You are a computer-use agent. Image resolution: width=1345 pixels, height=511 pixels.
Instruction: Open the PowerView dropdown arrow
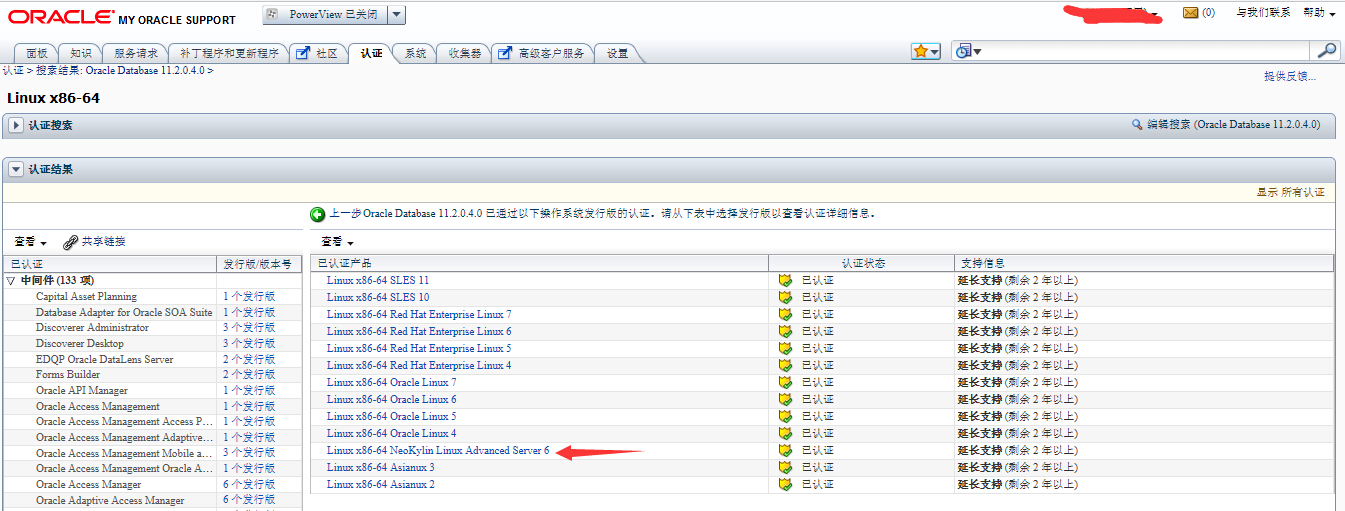coord(396,14)
